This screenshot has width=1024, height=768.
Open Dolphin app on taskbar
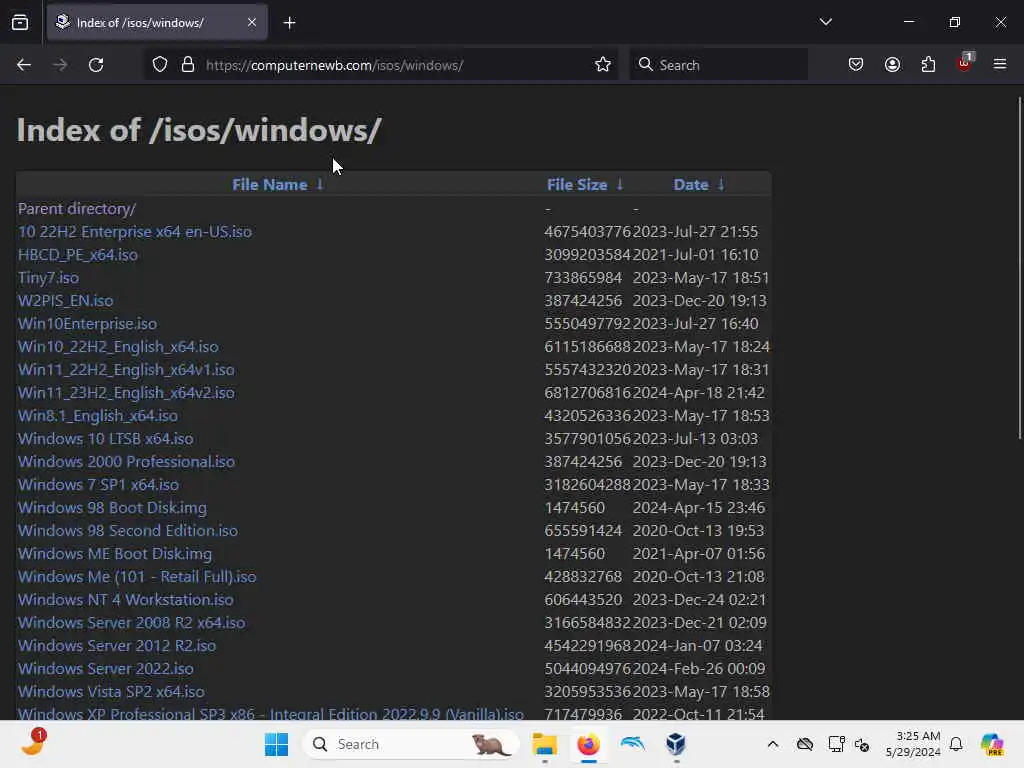632,744
